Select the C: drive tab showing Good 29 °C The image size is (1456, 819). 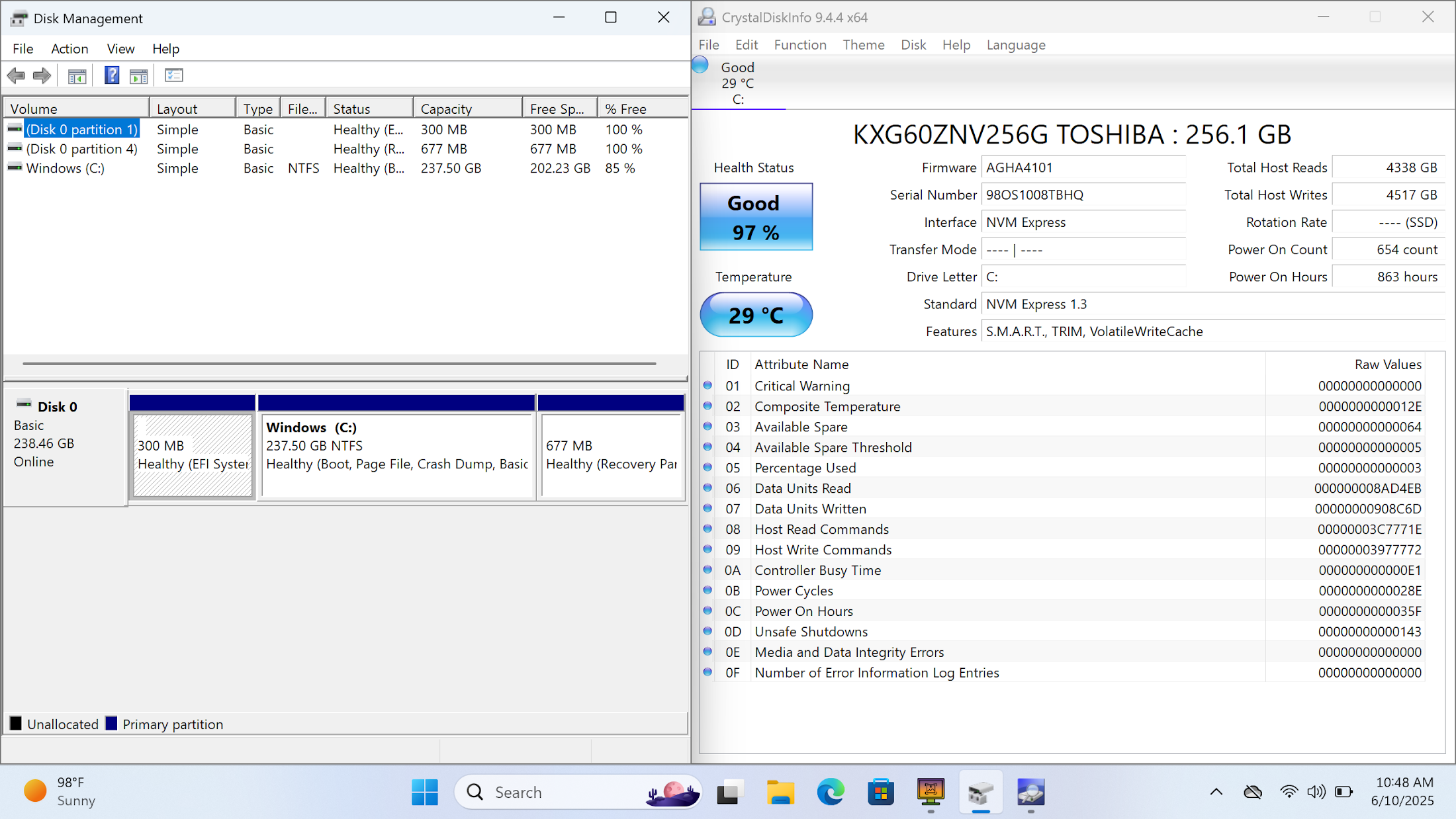coord(738,83)
